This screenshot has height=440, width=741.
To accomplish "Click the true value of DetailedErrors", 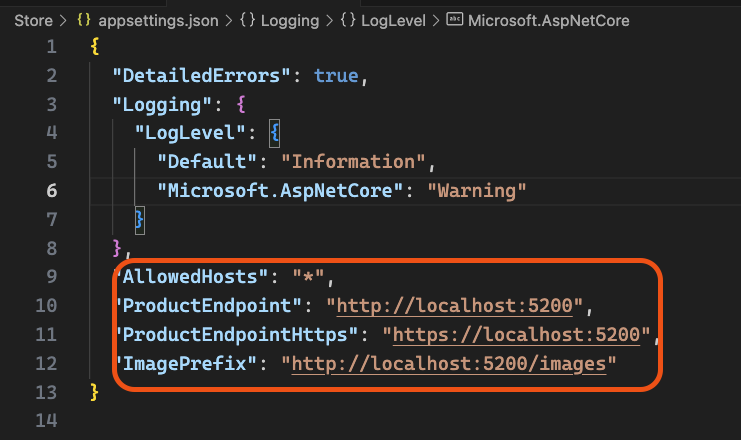I will (336, 76).
